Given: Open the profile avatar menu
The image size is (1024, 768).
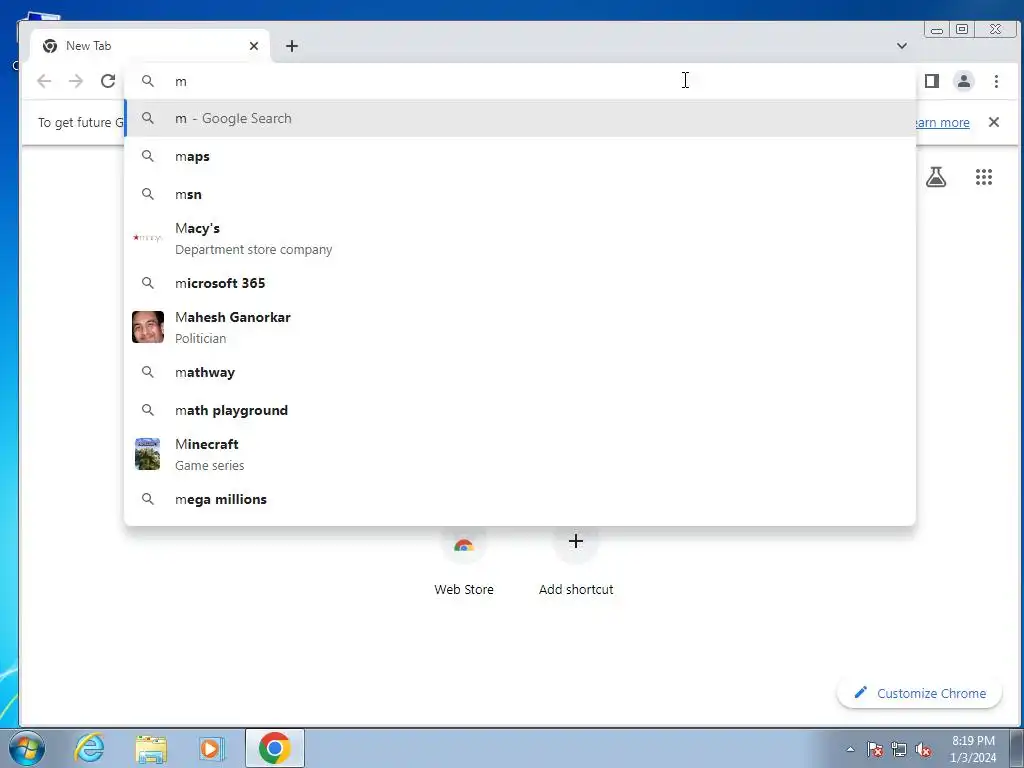Looking at the screenshot, I should coord(964,81).
